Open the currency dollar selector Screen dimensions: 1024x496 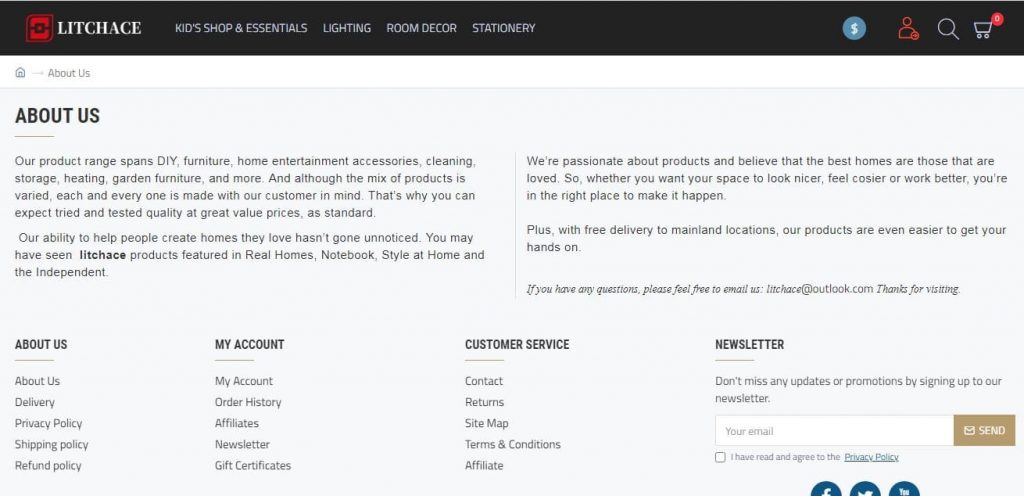point(854,28)
